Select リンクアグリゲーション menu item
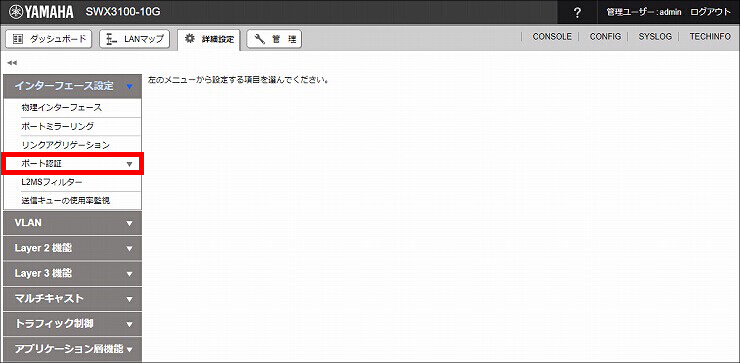The image size is (740, 363). 72,144
